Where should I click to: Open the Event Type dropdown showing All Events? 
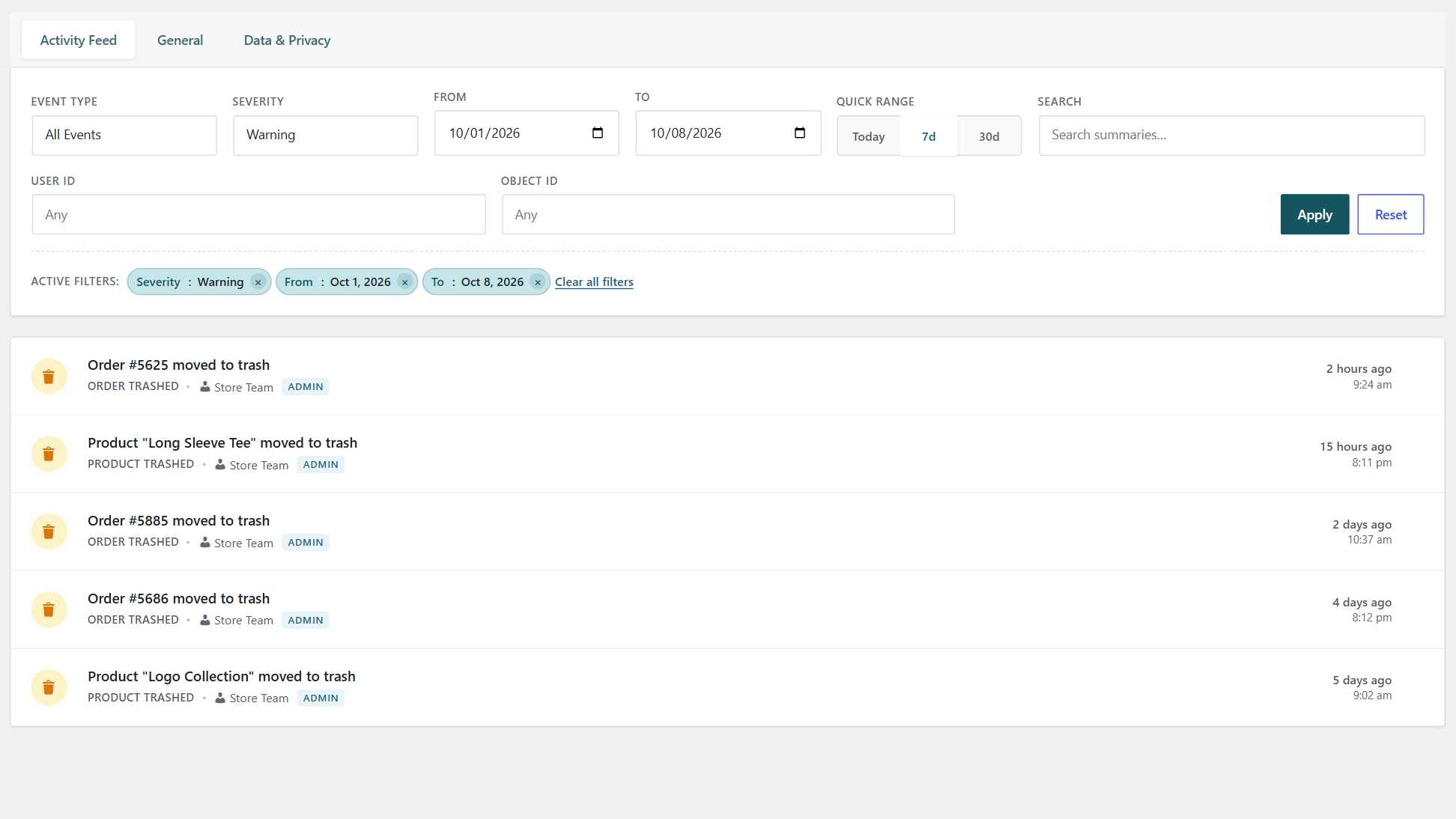124,136
